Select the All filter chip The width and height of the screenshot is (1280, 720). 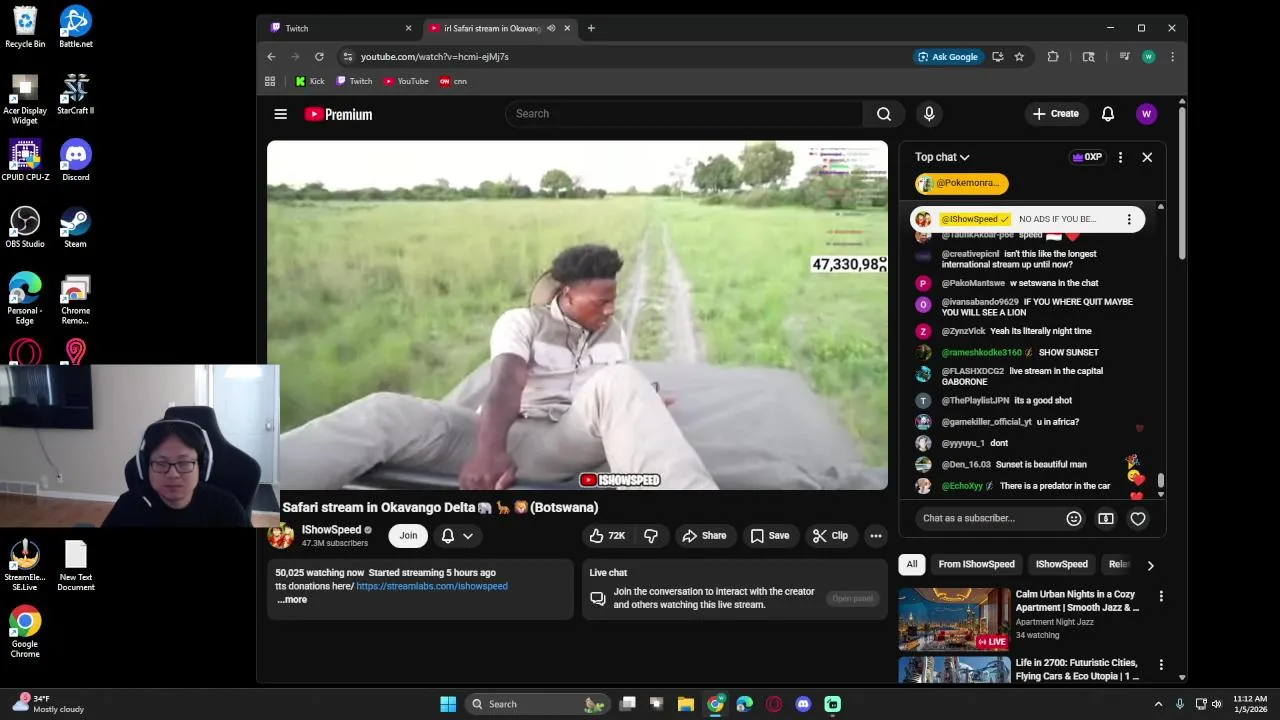coord(912,565)
